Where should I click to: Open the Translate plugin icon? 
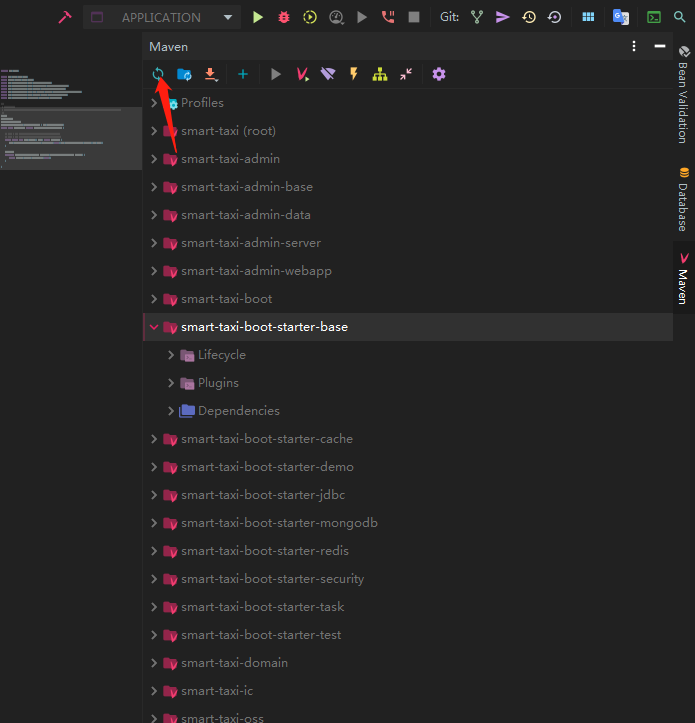[621, 18]
